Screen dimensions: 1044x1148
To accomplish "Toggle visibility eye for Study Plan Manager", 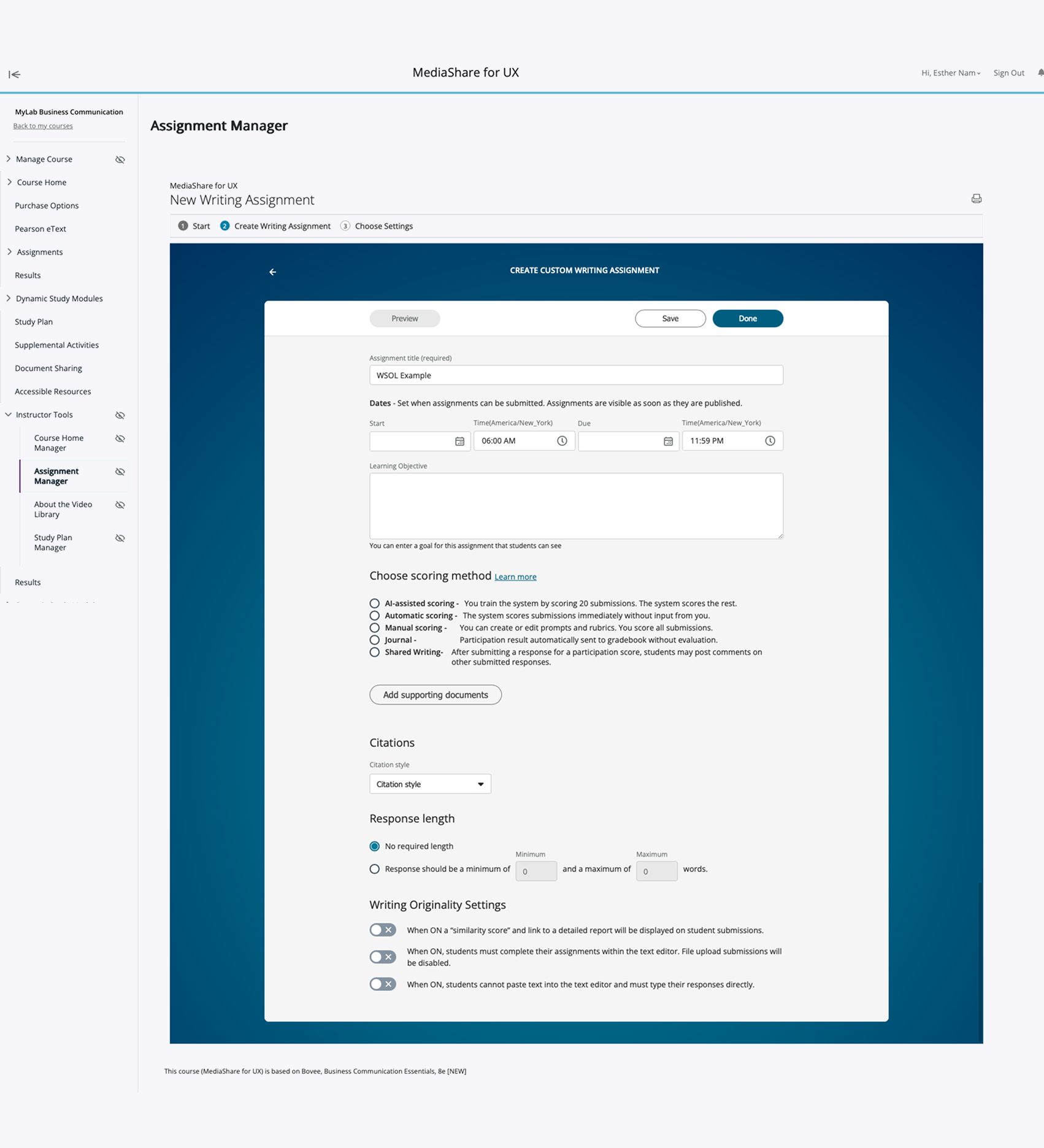I will tap(120, 538).
